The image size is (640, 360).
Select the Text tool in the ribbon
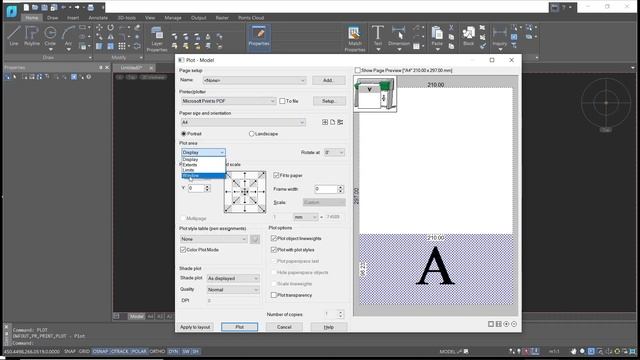(x=378, y=36)
